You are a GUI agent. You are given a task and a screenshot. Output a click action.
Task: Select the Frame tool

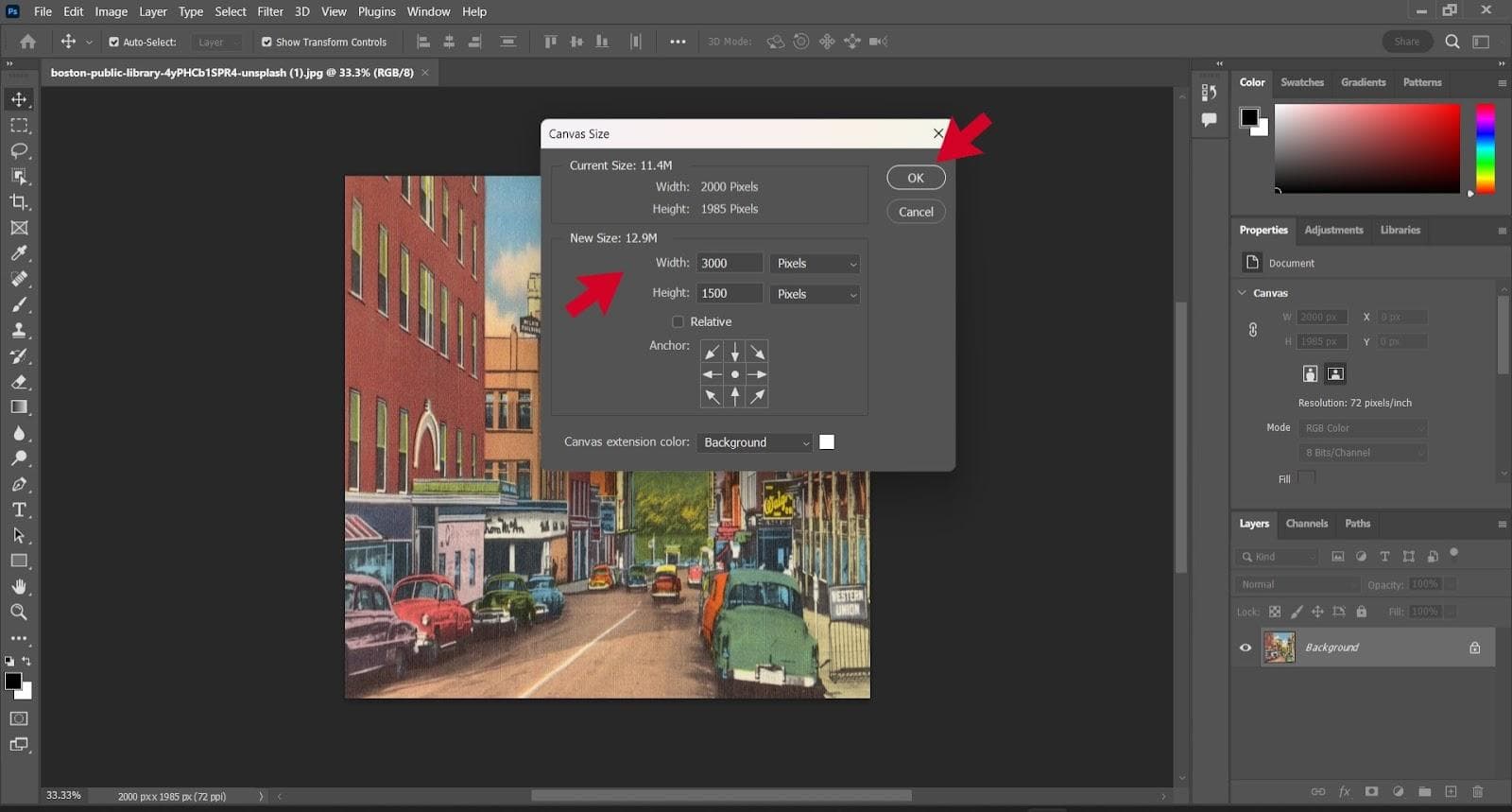coord(19,228)
